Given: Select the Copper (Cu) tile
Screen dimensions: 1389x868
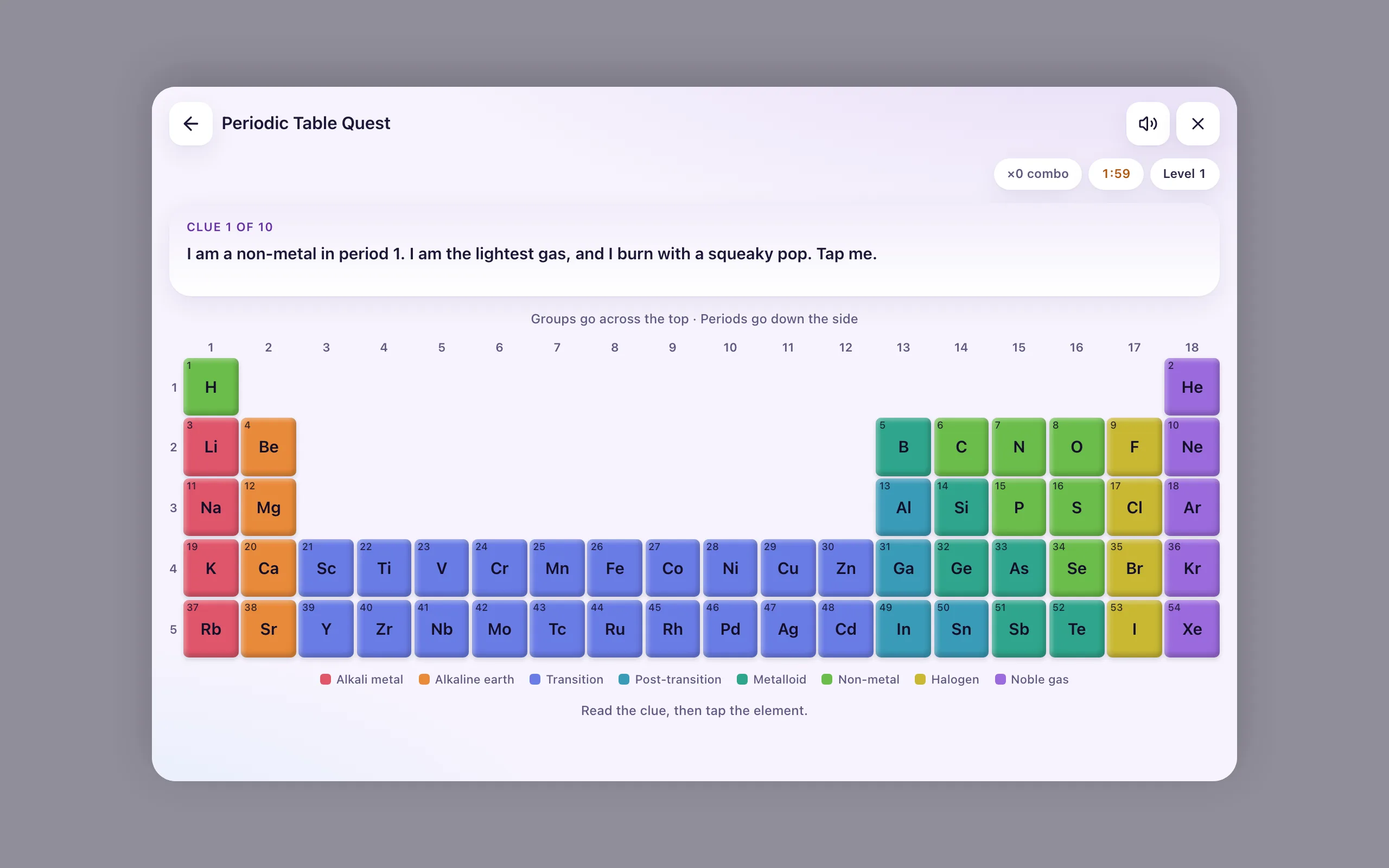Looking at the screenshot, I should point(787,568).
